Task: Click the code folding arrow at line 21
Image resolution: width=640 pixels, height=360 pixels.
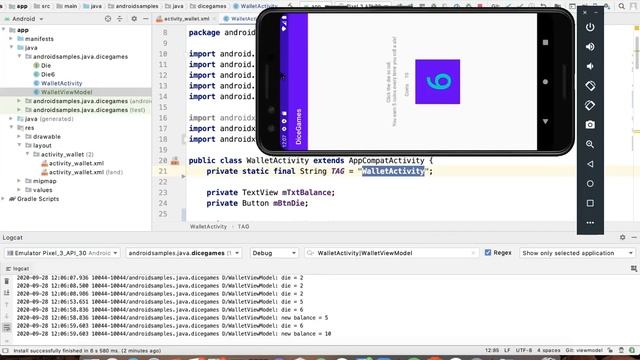Action: tap(183, 176)
